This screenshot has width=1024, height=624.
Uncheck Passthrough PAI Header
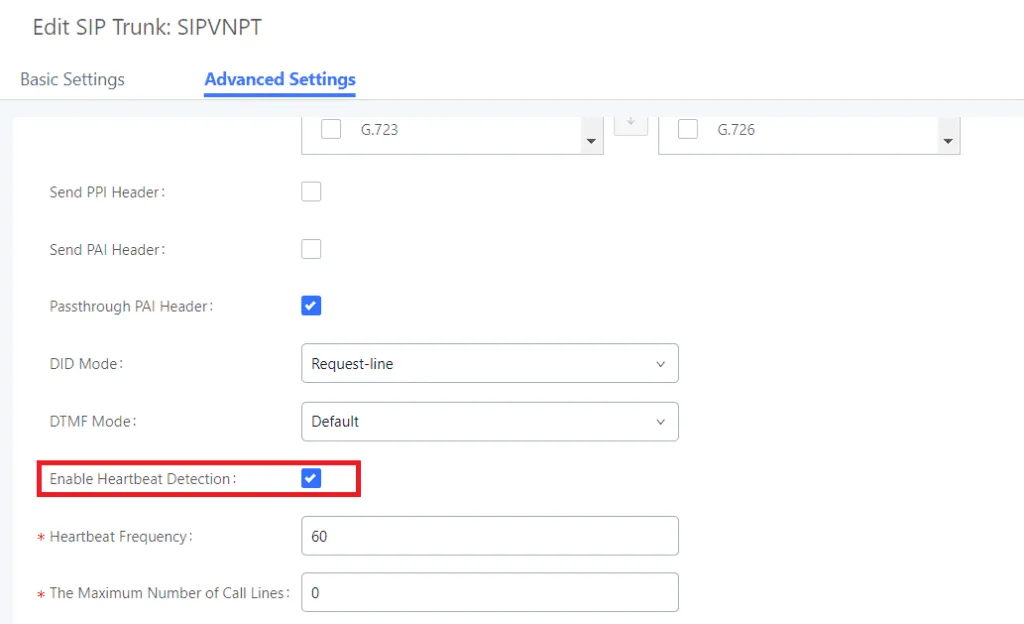pyautogui.click(x=311, y=305)
